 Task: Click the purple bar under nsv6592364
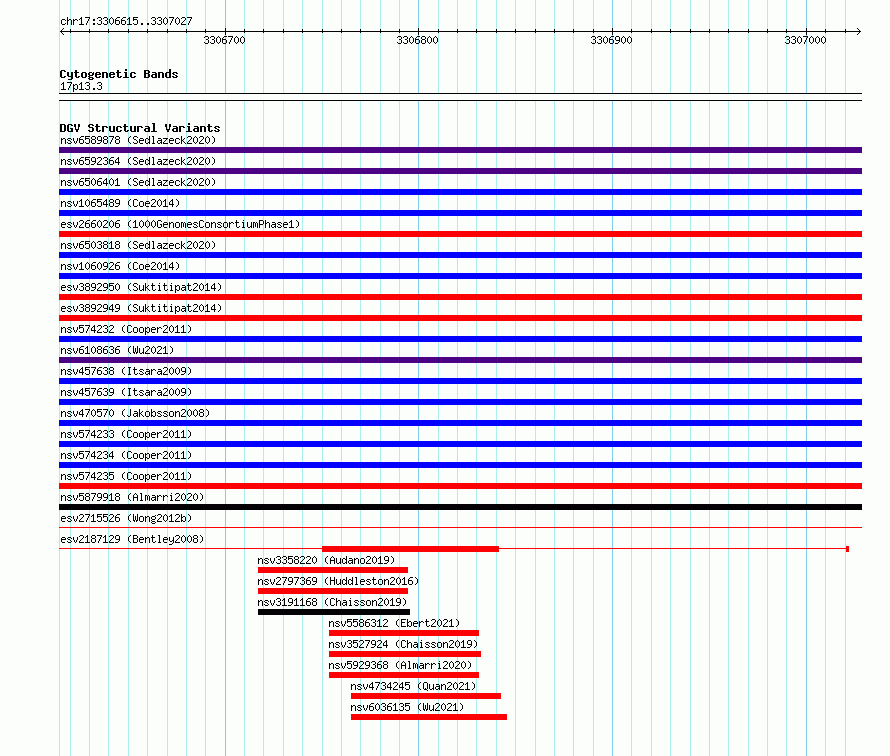pos(460,171)
